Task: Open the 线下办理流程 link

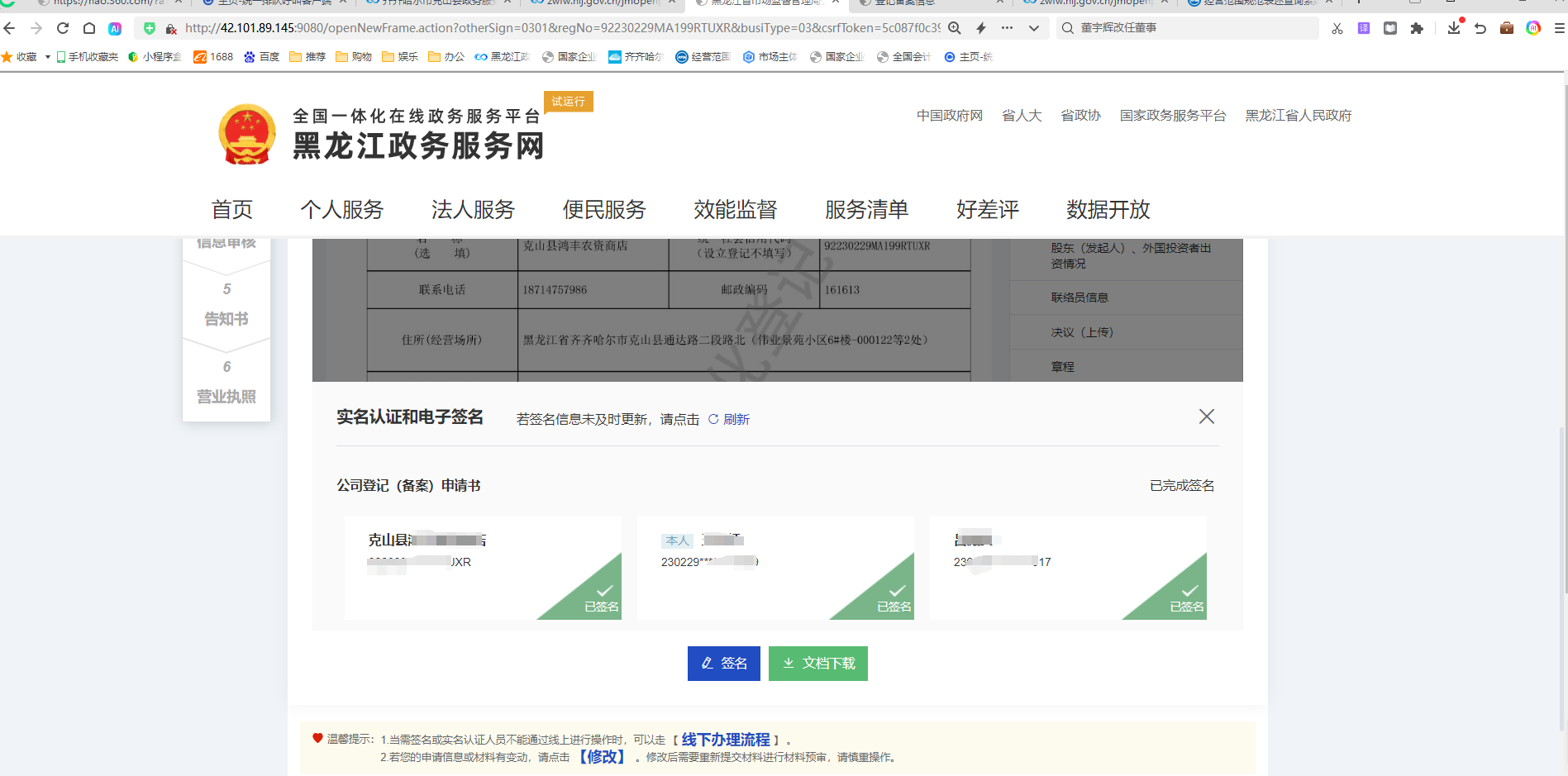Action: coord(726,740)
